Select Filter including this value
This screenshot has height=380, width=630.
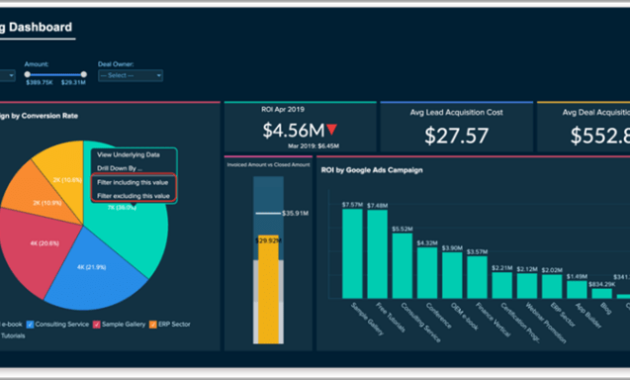(133, 182)
